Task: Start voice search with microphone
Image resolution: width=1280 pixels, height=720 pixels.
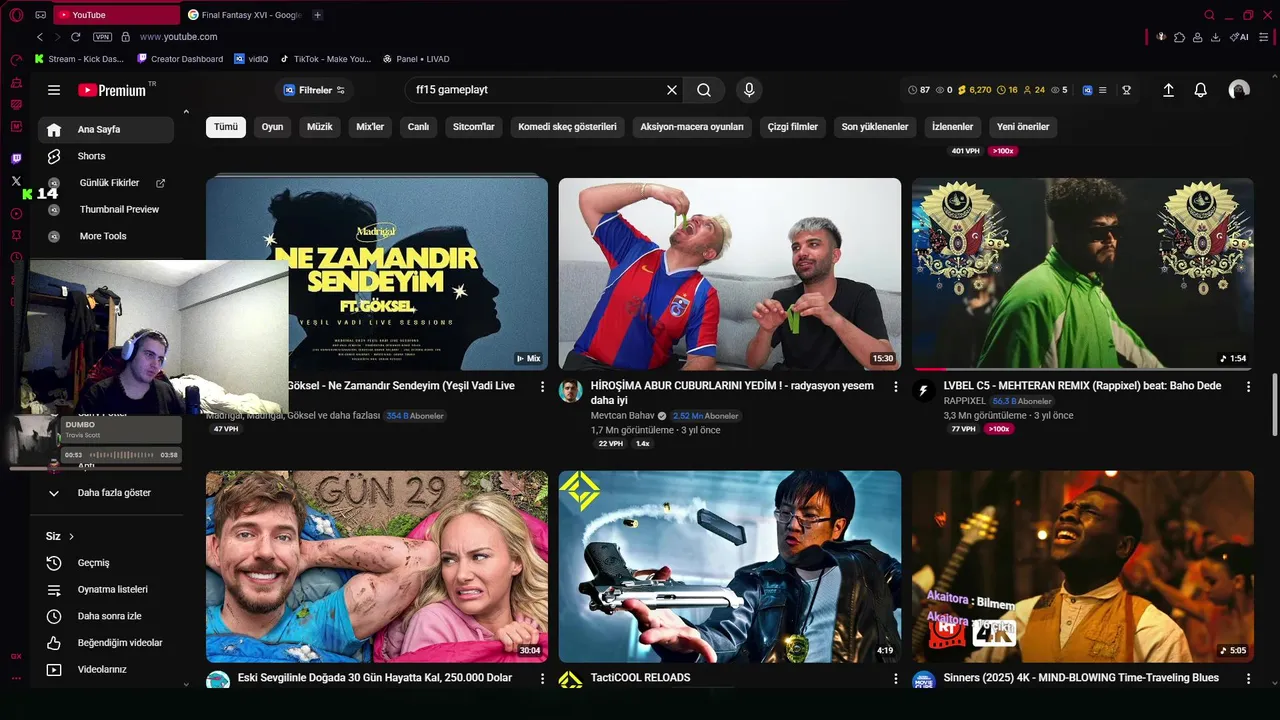Action: click(749, 90)
